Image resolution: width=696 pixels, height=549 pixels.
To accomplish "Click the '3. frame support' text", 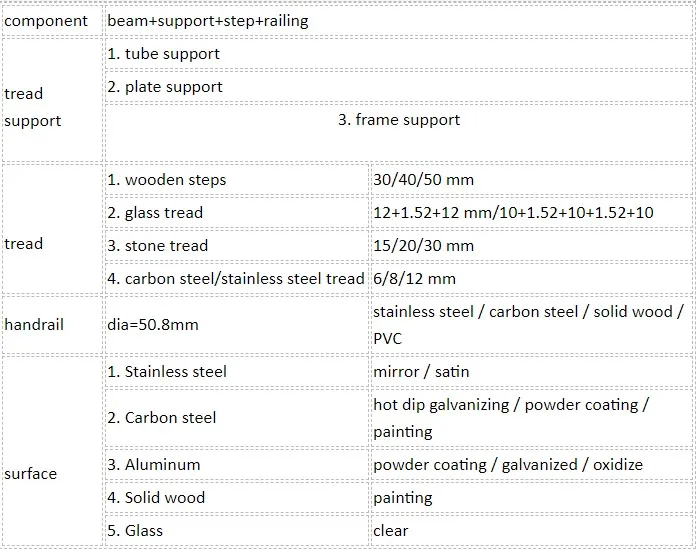I will click(399, 120).
